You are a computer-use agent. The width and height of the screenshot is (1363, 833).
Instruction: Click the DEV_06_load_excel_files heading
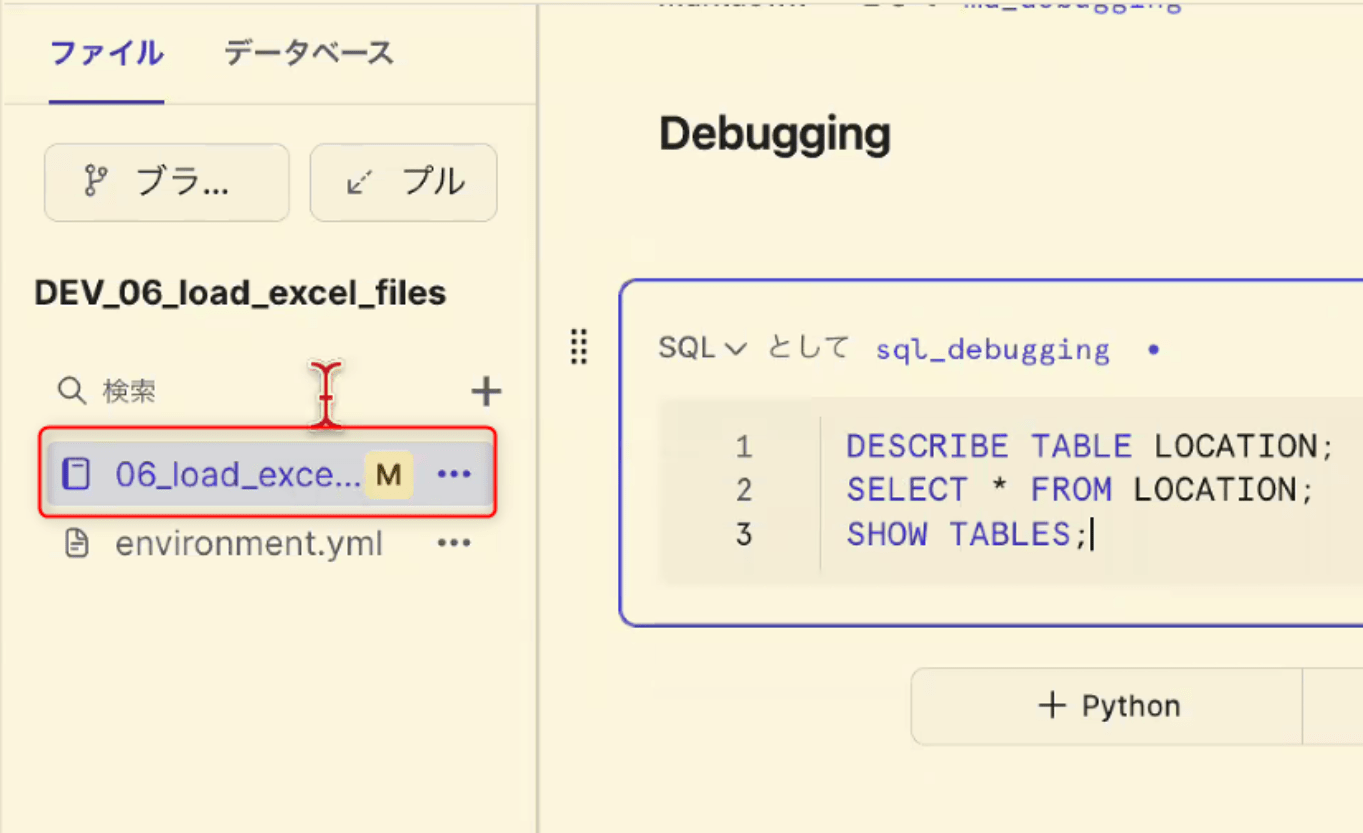click(240, 294)
